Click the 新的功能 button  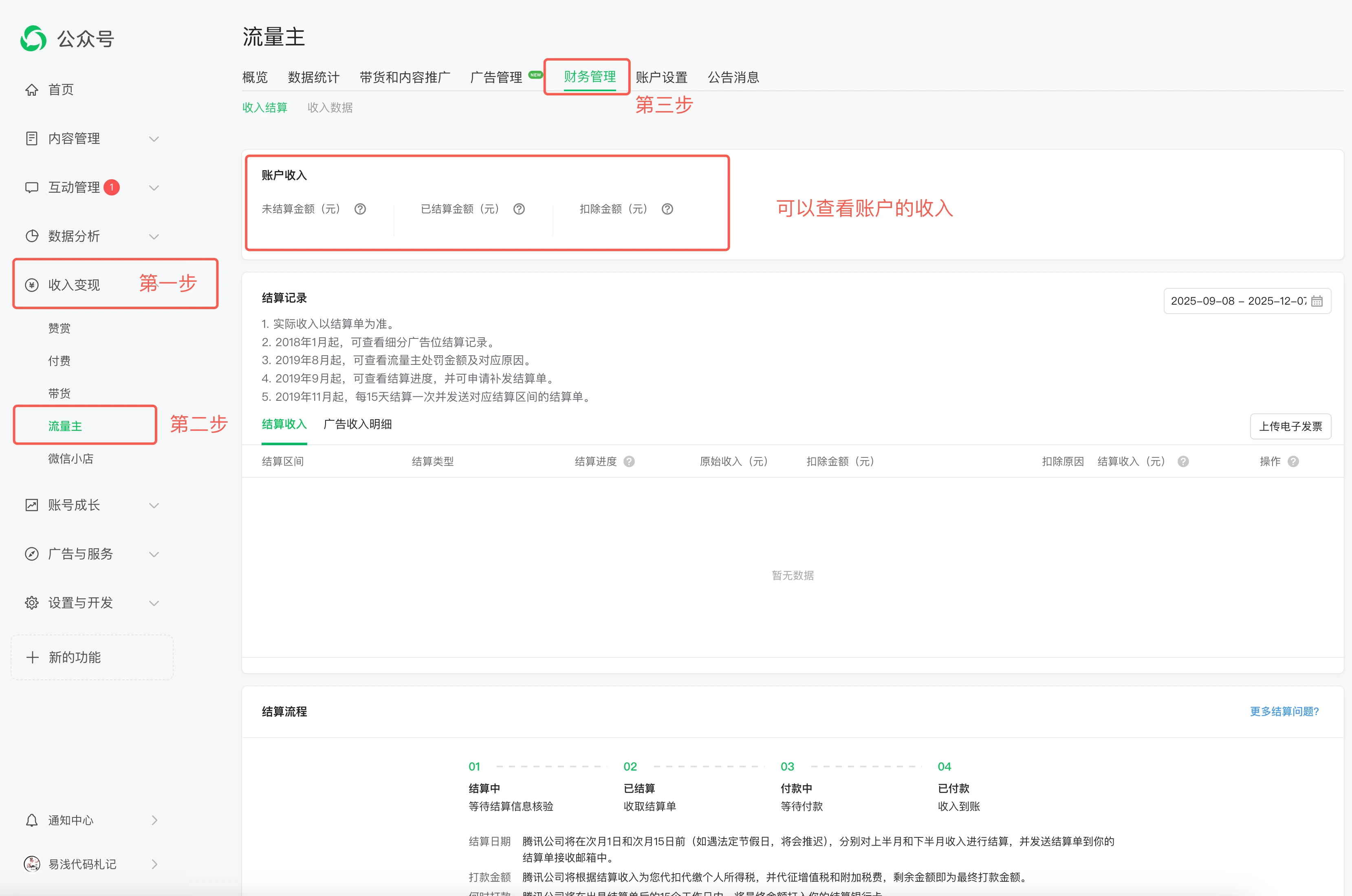pyautogui.click(x=92, y=657)
